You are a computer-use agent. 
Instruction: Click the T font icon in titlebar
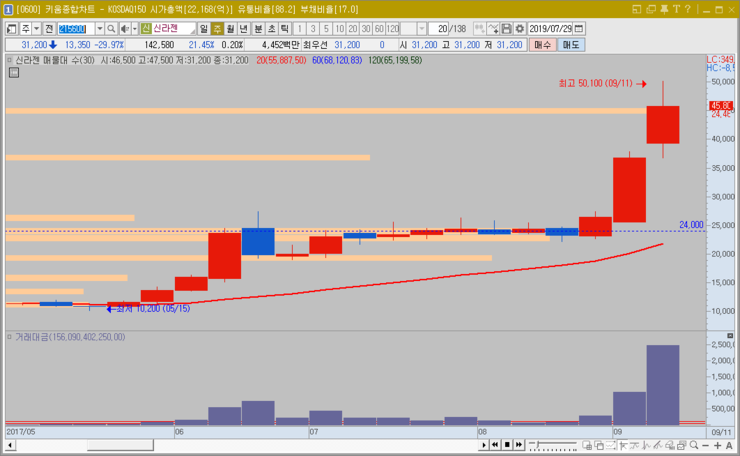676,9
